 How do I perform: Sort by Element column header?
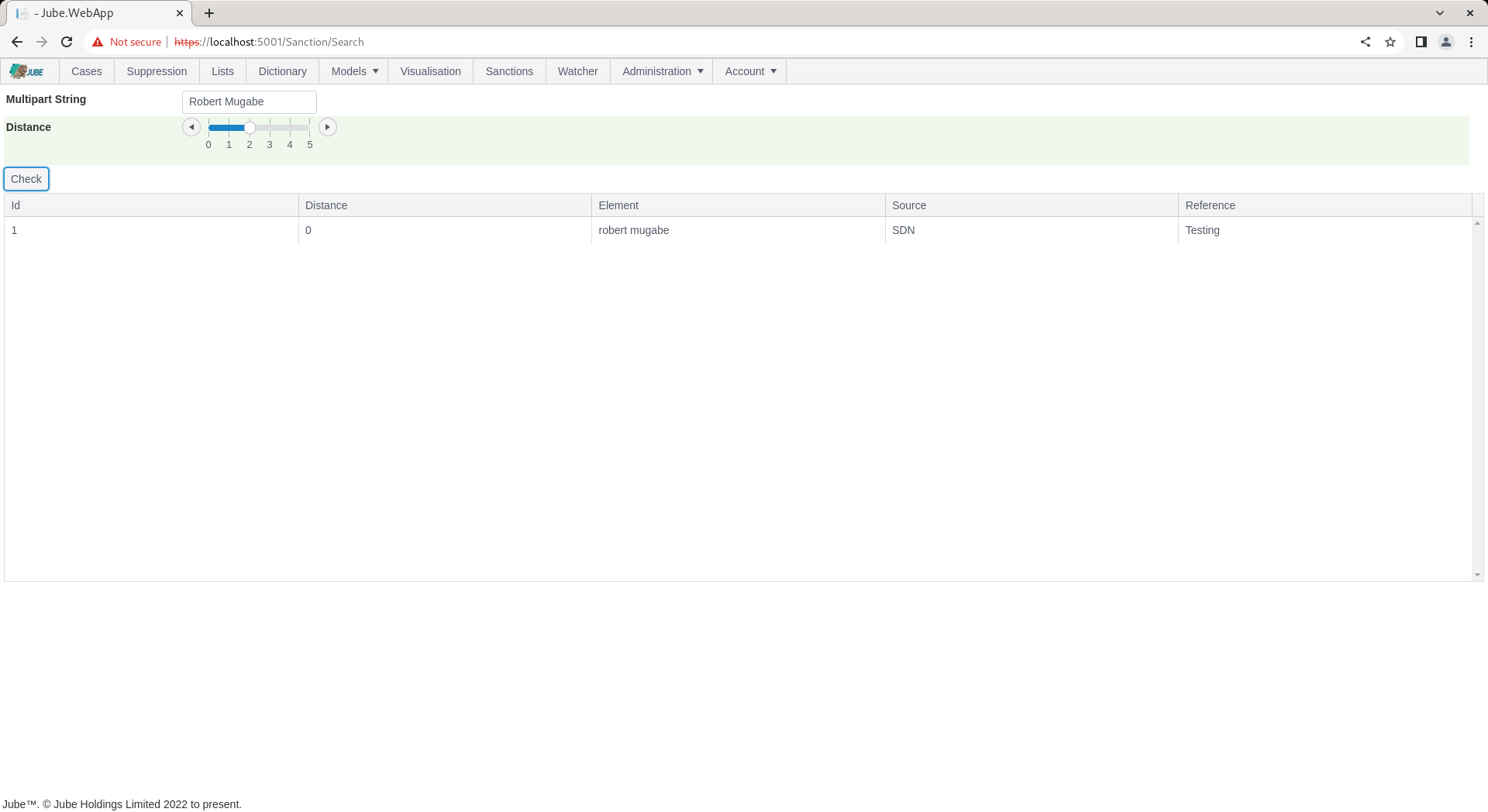739,205
